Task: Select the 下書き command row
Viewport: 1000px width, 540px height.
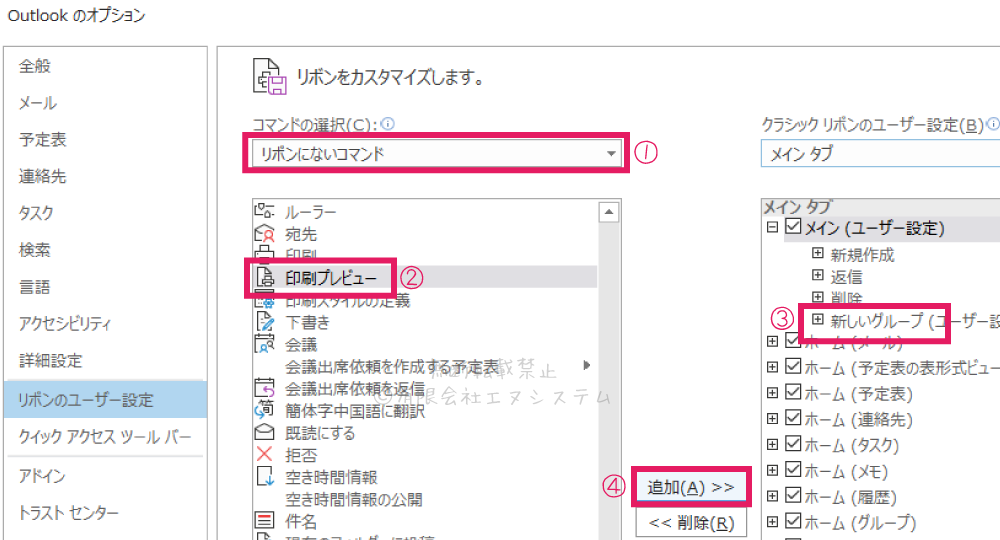Action: coord(425,322)
